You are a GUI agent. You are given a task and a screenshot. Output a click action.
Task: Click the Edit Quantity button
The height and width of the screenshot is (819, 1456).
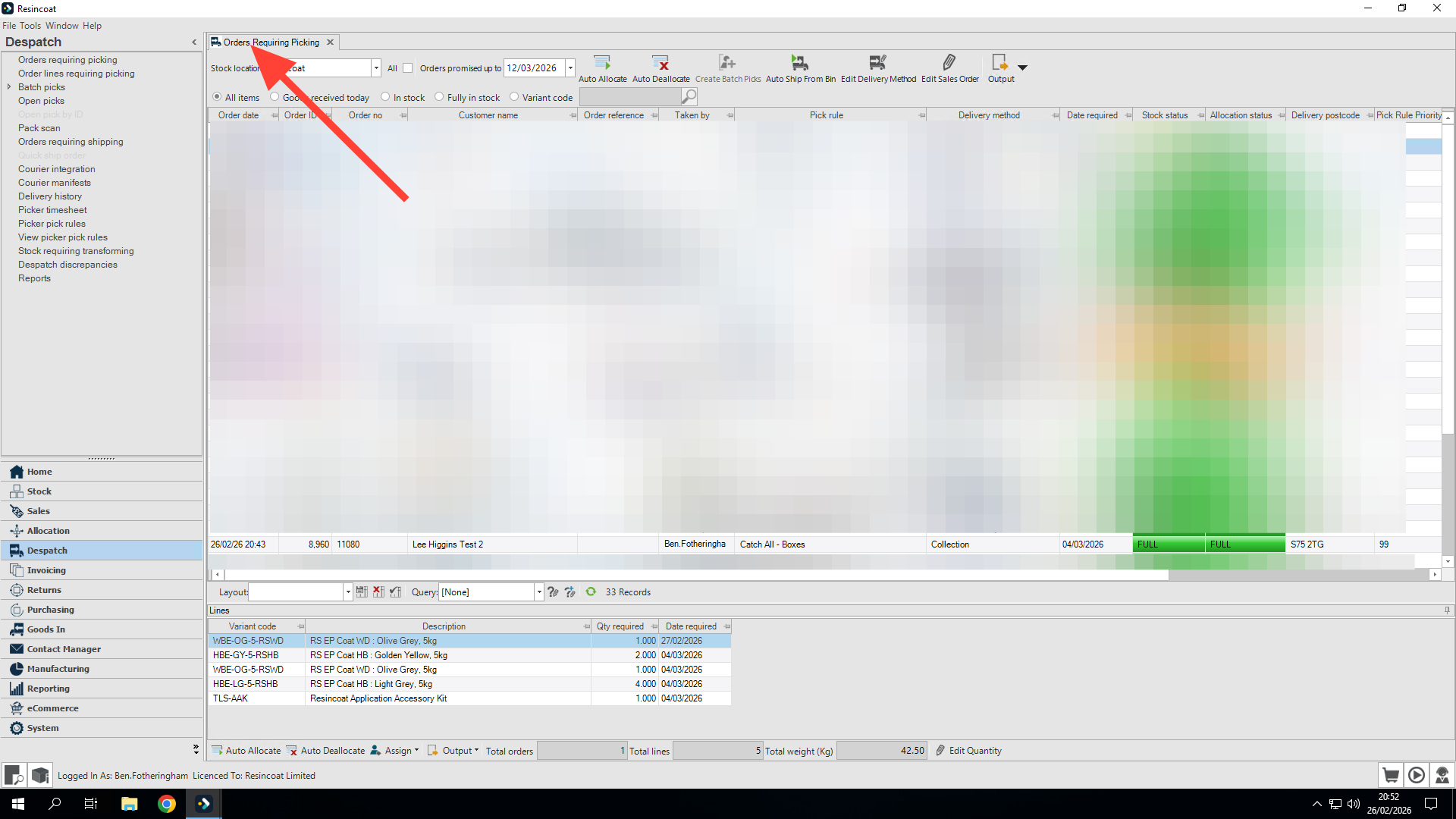point(968,751)
